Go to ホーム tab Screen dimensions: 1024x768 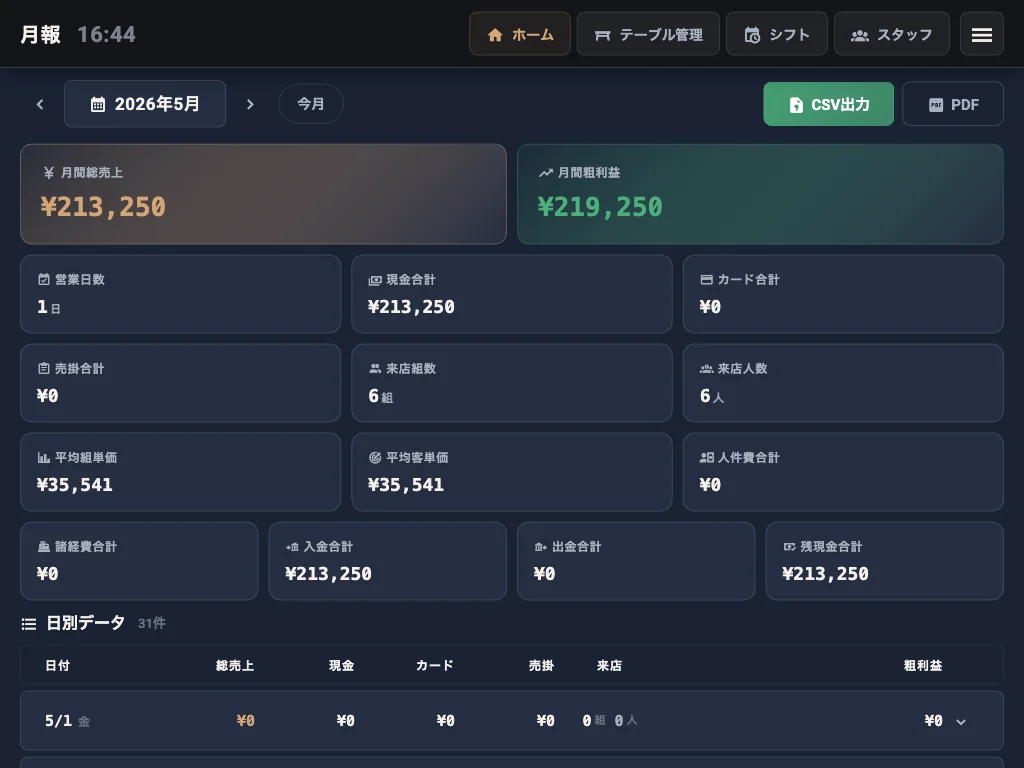pos(520,35)
